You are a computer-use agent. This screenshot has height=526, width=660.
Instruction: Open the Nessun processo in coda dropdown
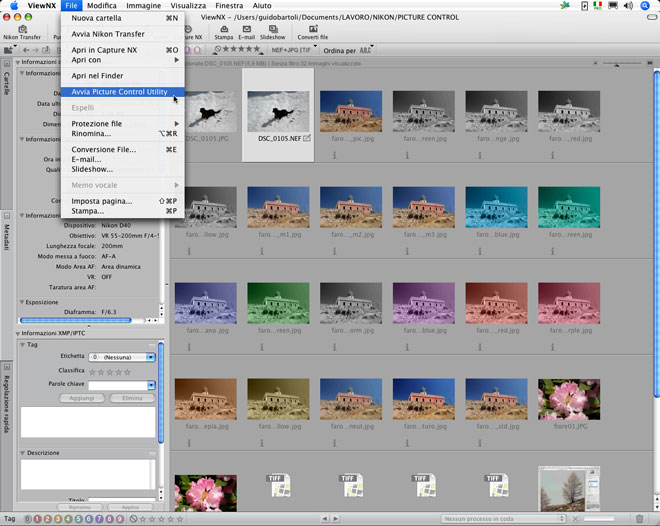503,519
